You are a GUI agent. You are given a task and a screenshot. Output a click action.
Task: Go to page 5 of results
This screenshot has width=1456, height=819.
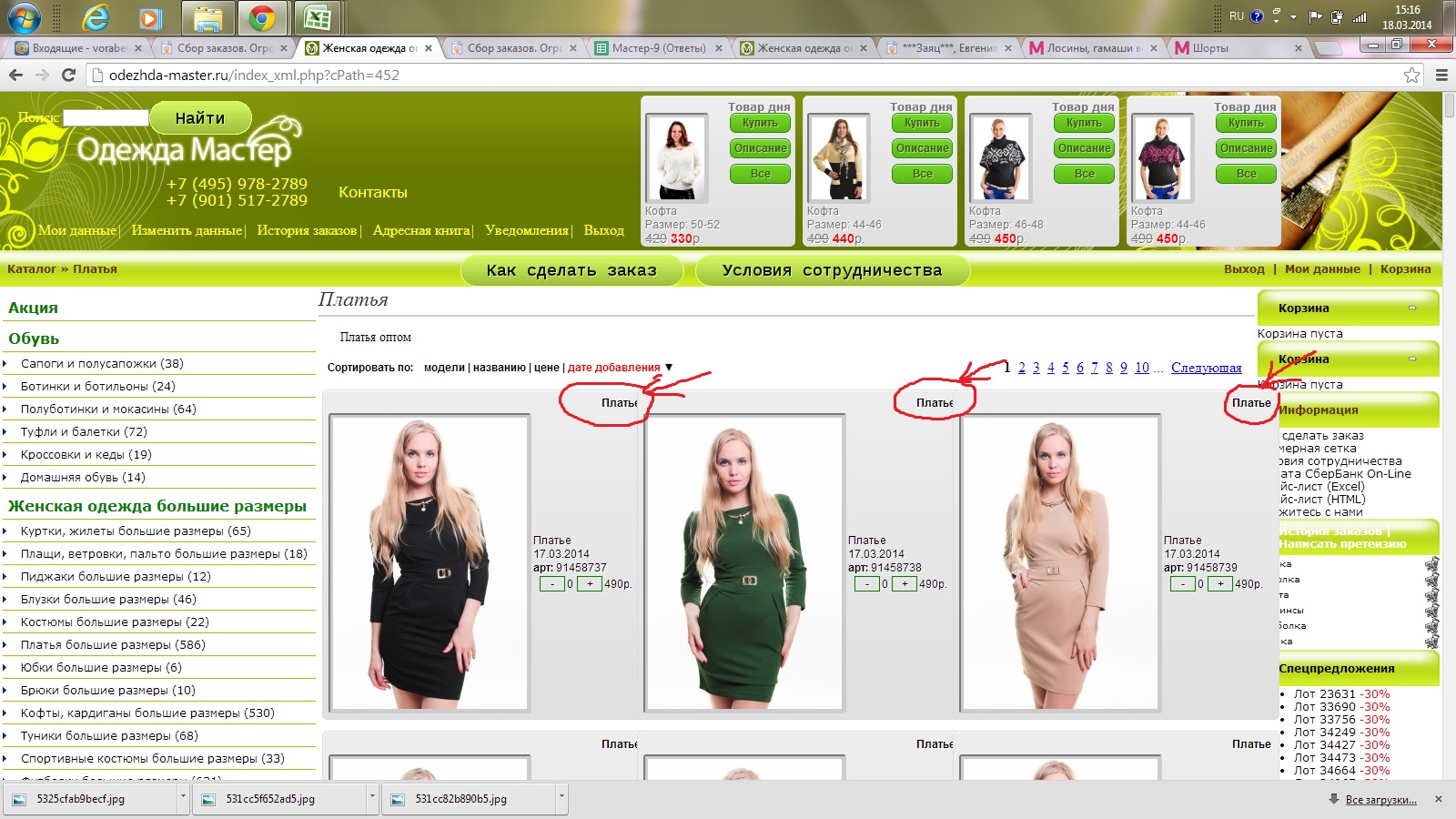[x=1066, y=368]
